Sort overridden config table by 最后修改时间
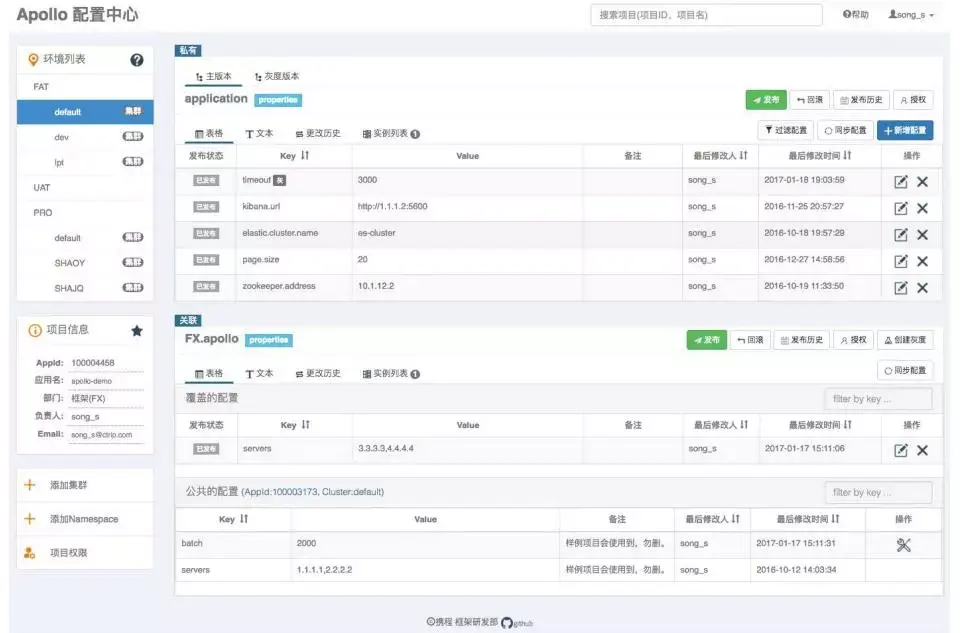Screen dimensions: 963x633 pos(848,424)
